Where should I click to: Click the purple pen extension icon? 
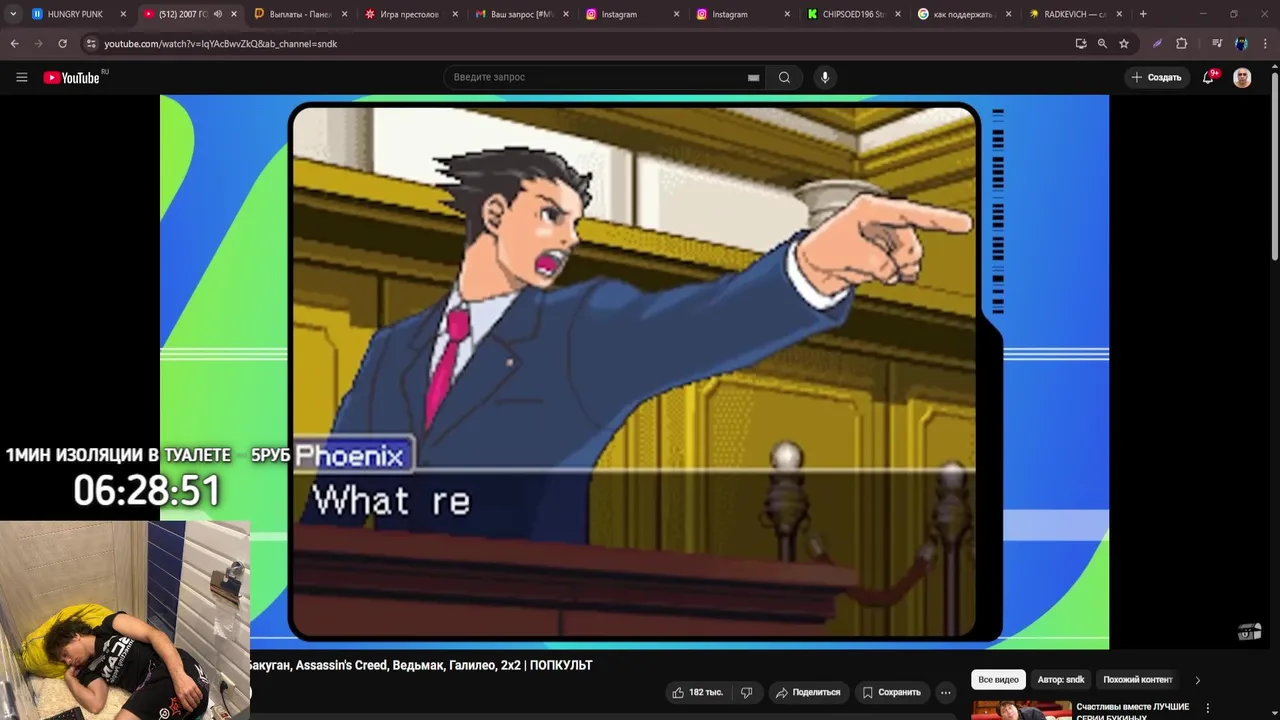click(1157, 44)
